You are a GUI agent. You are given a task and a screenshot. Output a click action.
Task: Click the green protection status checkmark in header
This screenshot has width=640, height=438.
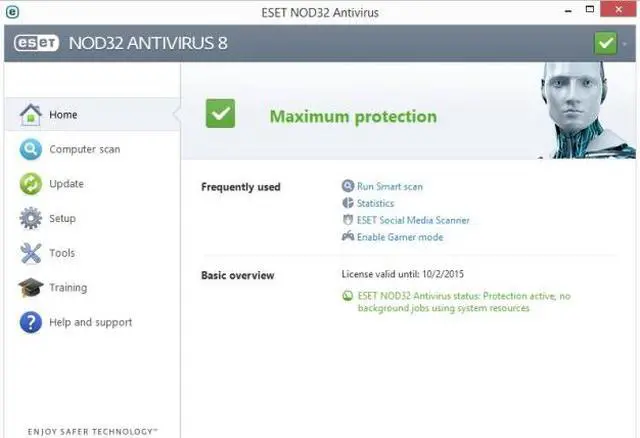(x=605, y=43)
